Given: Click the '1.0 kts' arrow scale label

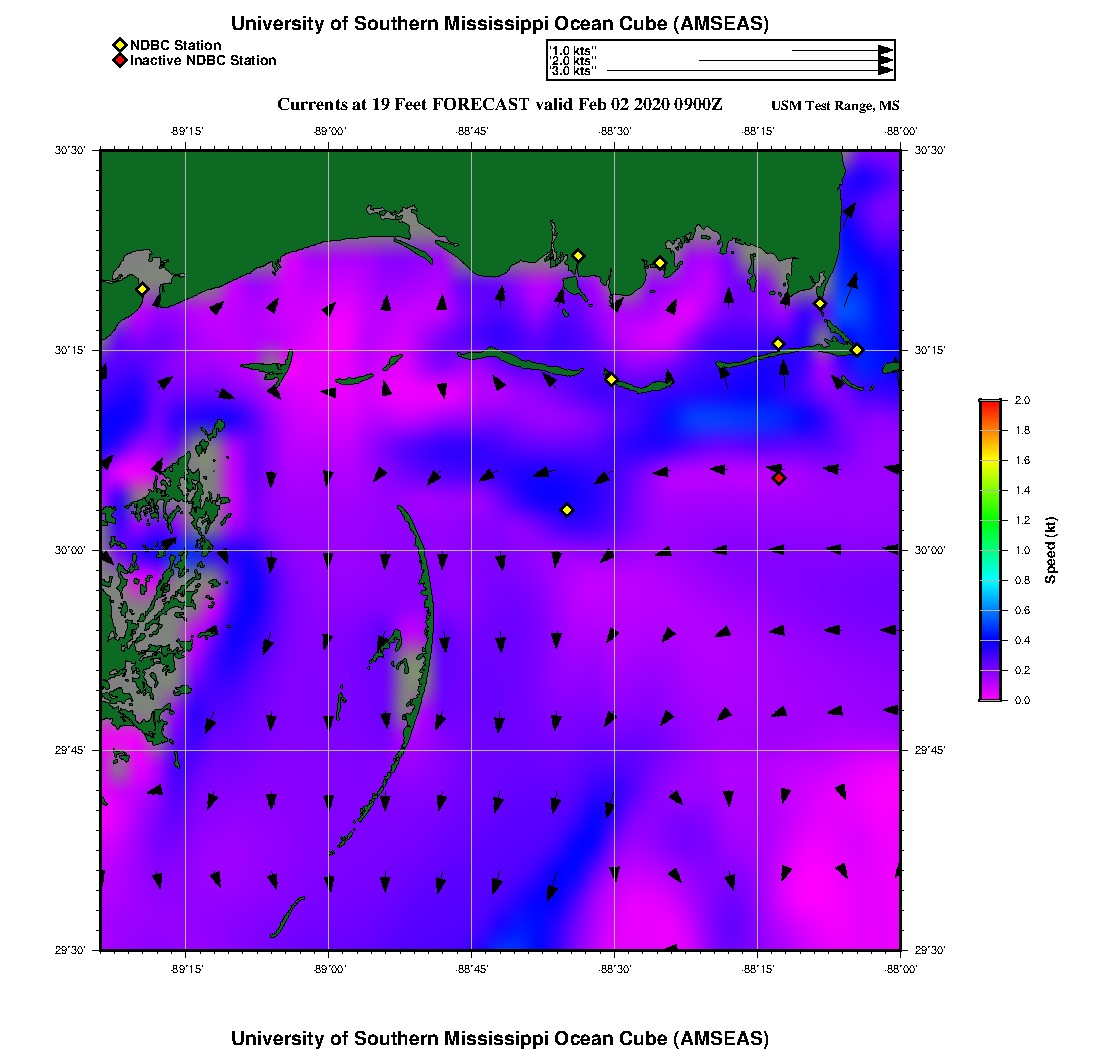Looking at the screenshot, I should click(572, 51).
